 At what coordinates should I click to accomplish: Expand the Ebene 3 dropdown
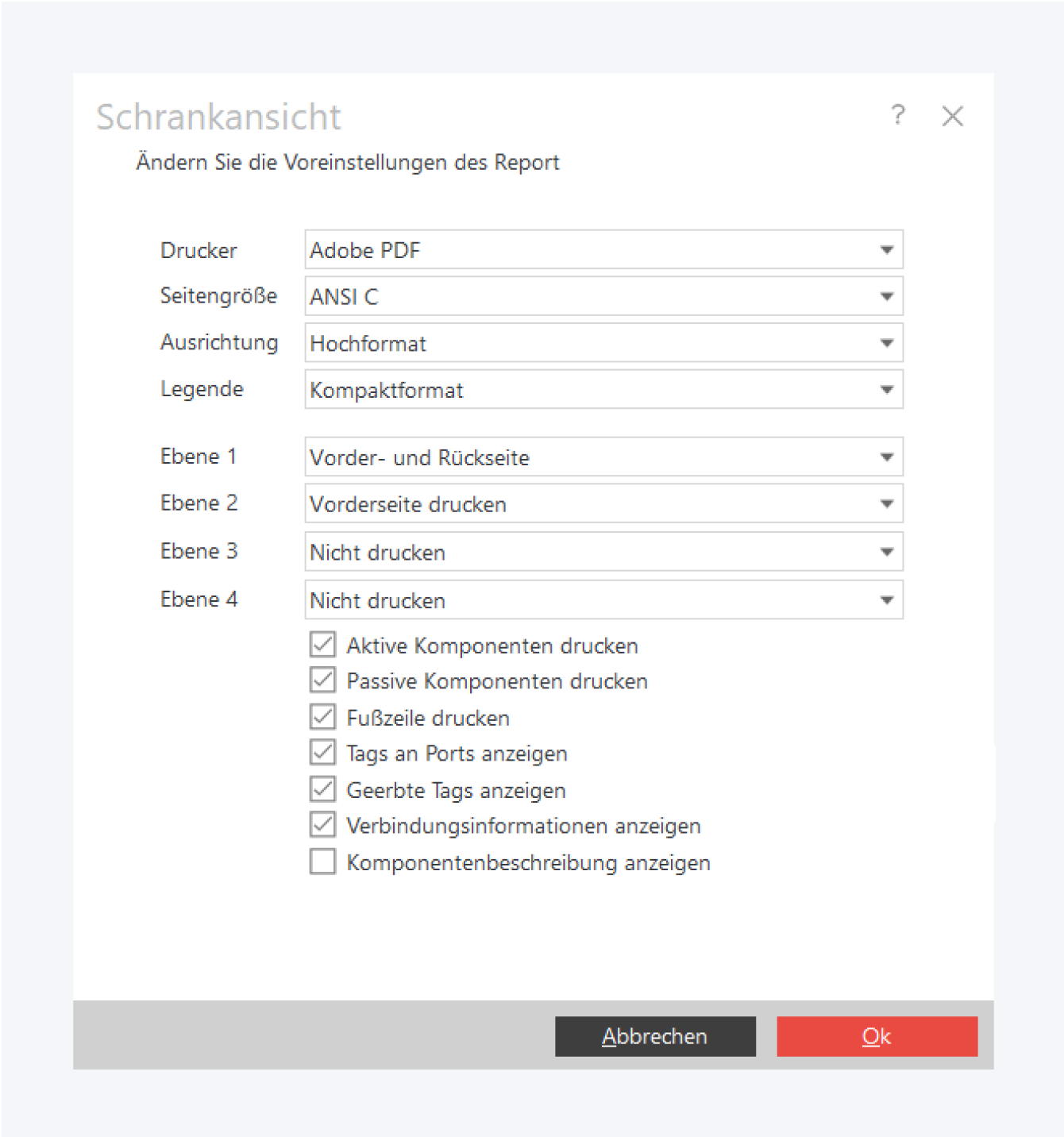pyautogui.click(x=886, y=552)
